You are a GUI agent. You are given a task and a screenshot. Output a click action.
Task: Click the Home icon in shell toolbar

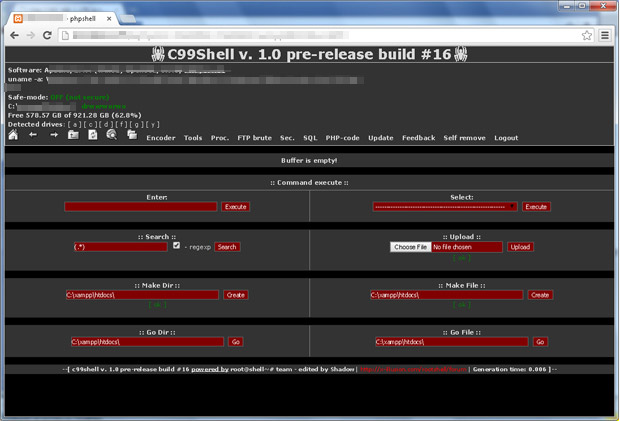pos(13,135)
